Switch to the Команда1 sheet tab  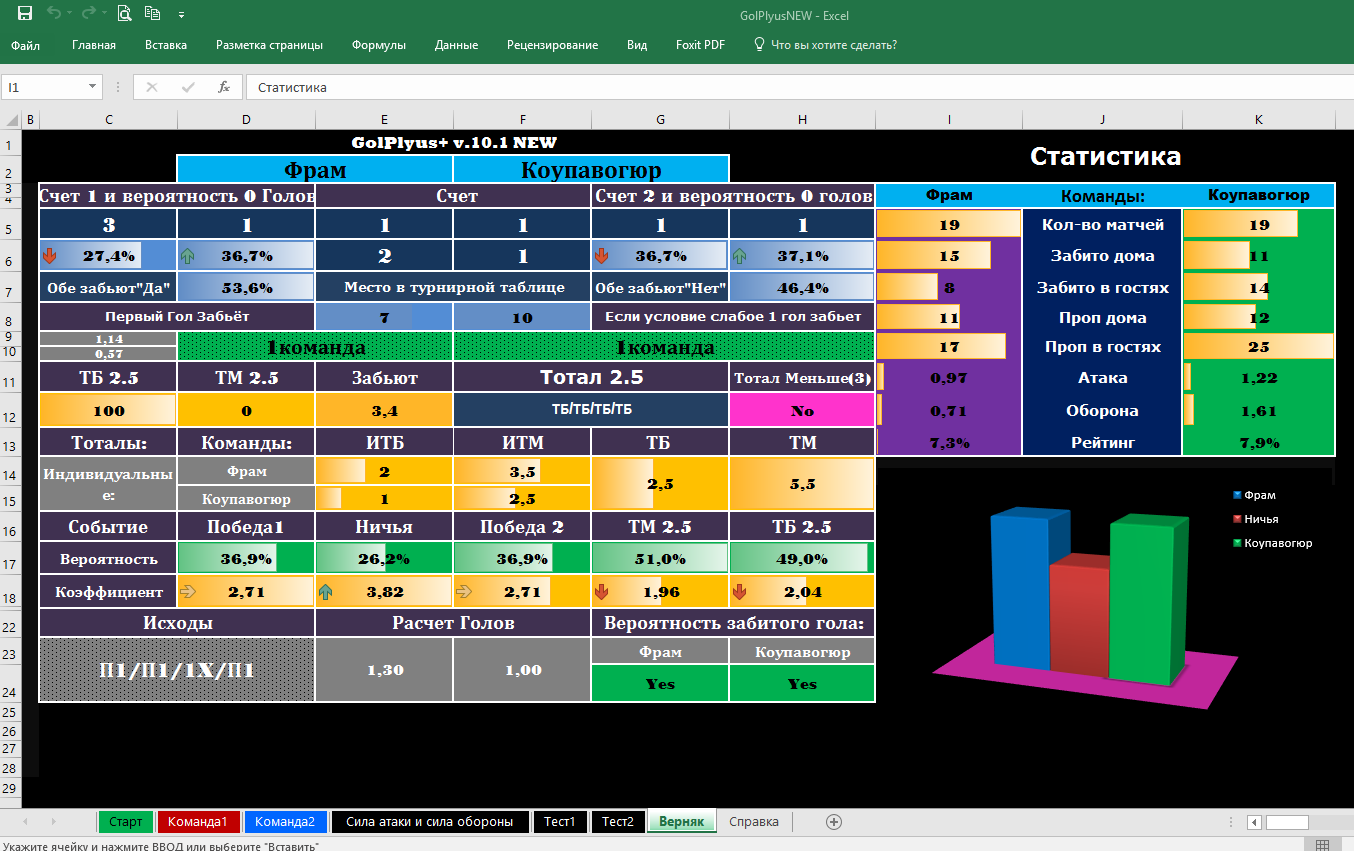click(x=198, y=822)
